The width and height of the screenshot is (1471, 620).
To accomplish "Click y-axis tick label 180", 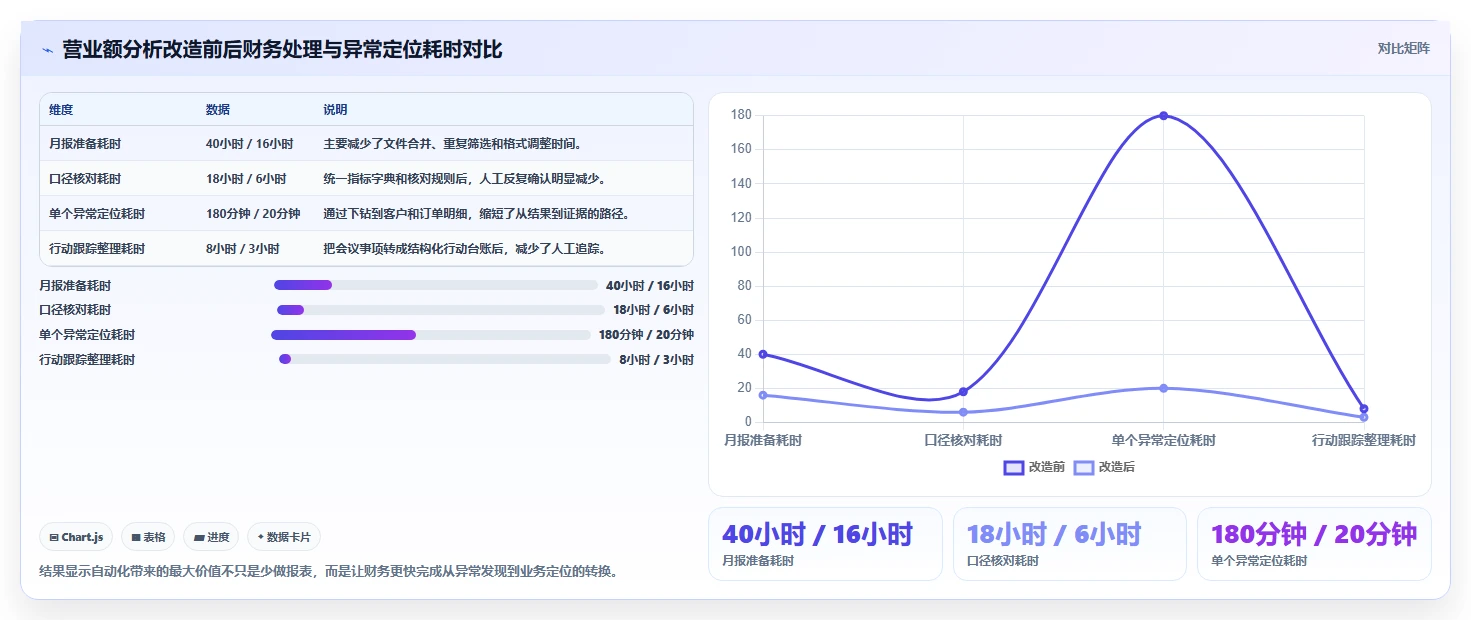I will point(741,115).
